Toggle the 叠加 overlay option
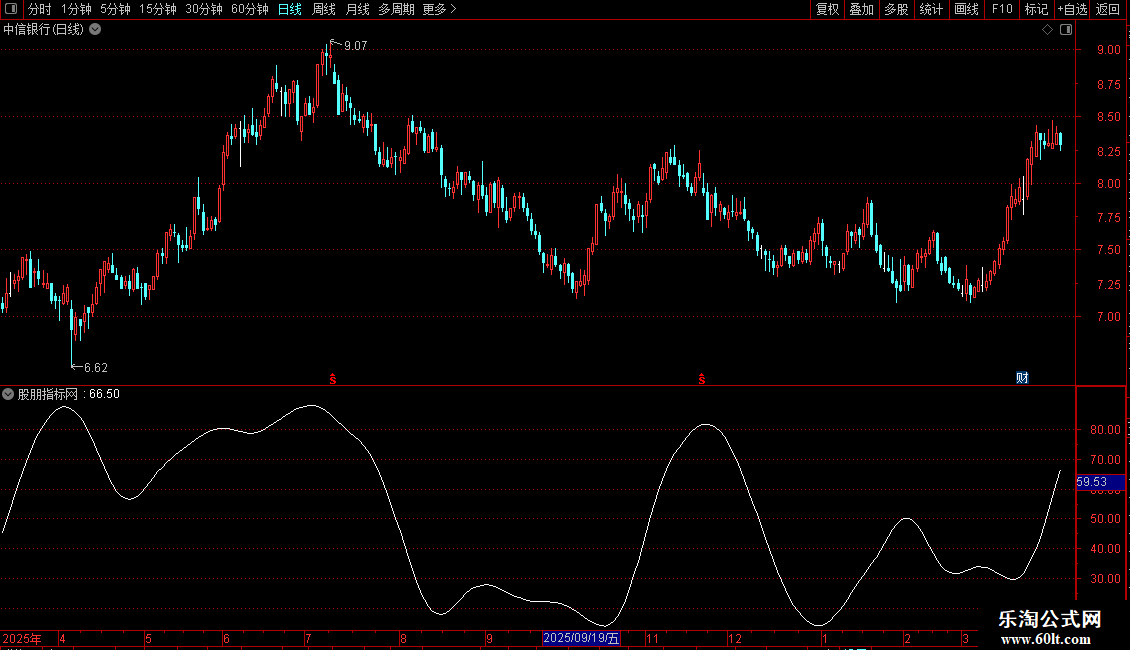 [861, 9]
